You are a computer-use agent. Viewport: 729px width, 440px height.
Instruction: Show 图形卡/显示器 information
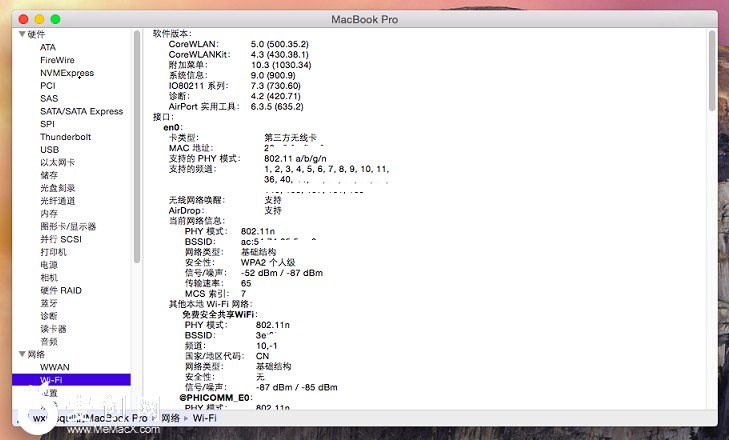pyautogui.click(x=68, y=226)
